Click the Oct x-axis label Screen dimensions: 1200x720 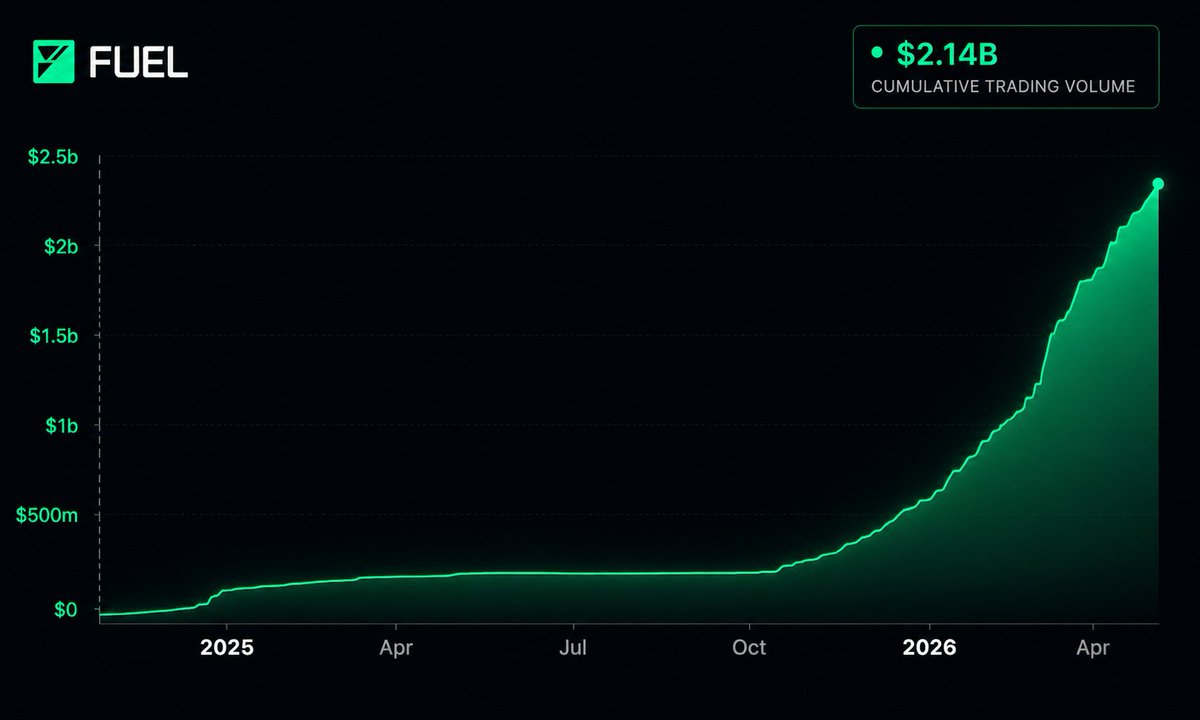(749, 647)
